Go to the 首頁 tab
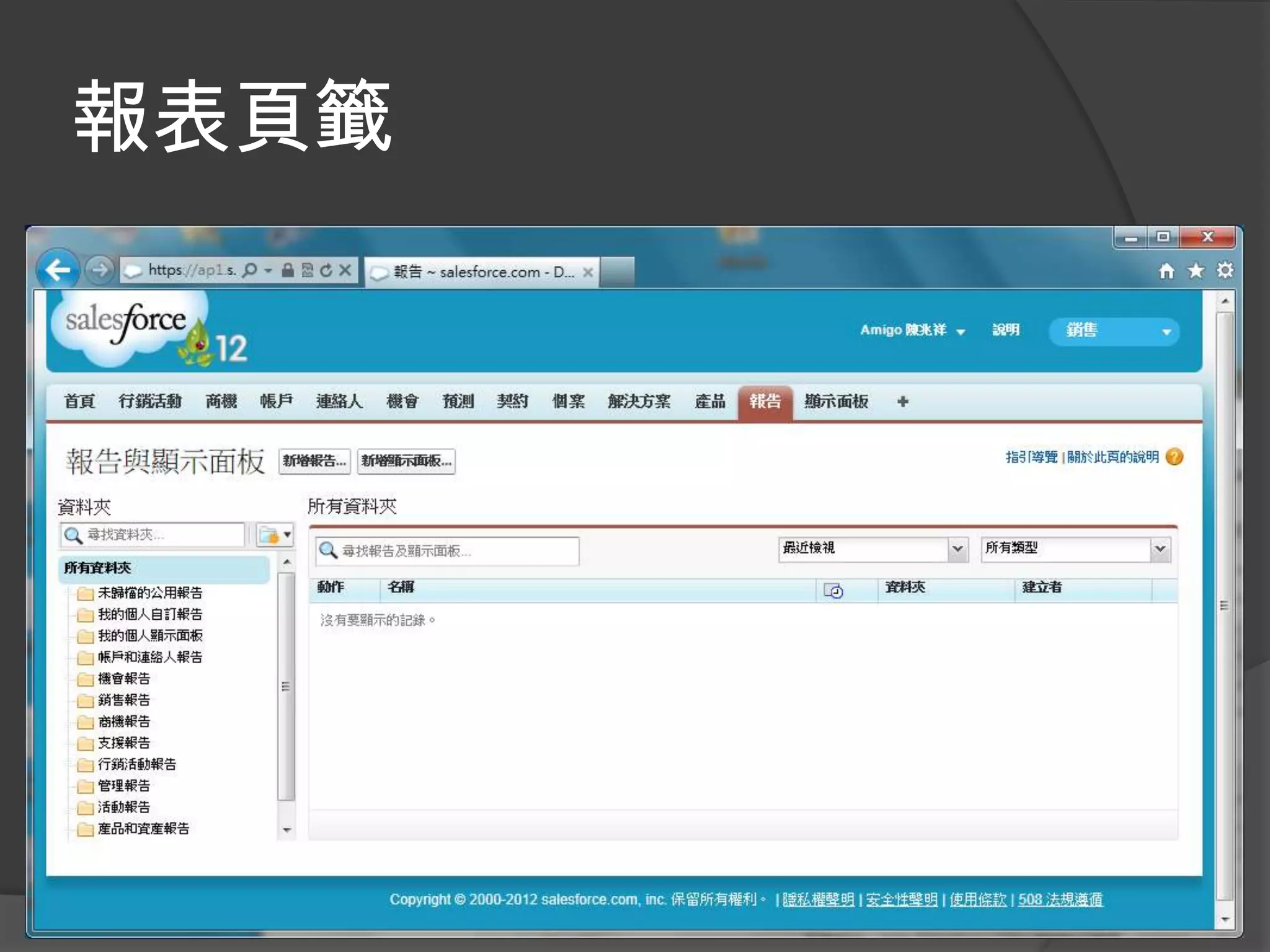 pyautogui.click(x=79, y=401)
